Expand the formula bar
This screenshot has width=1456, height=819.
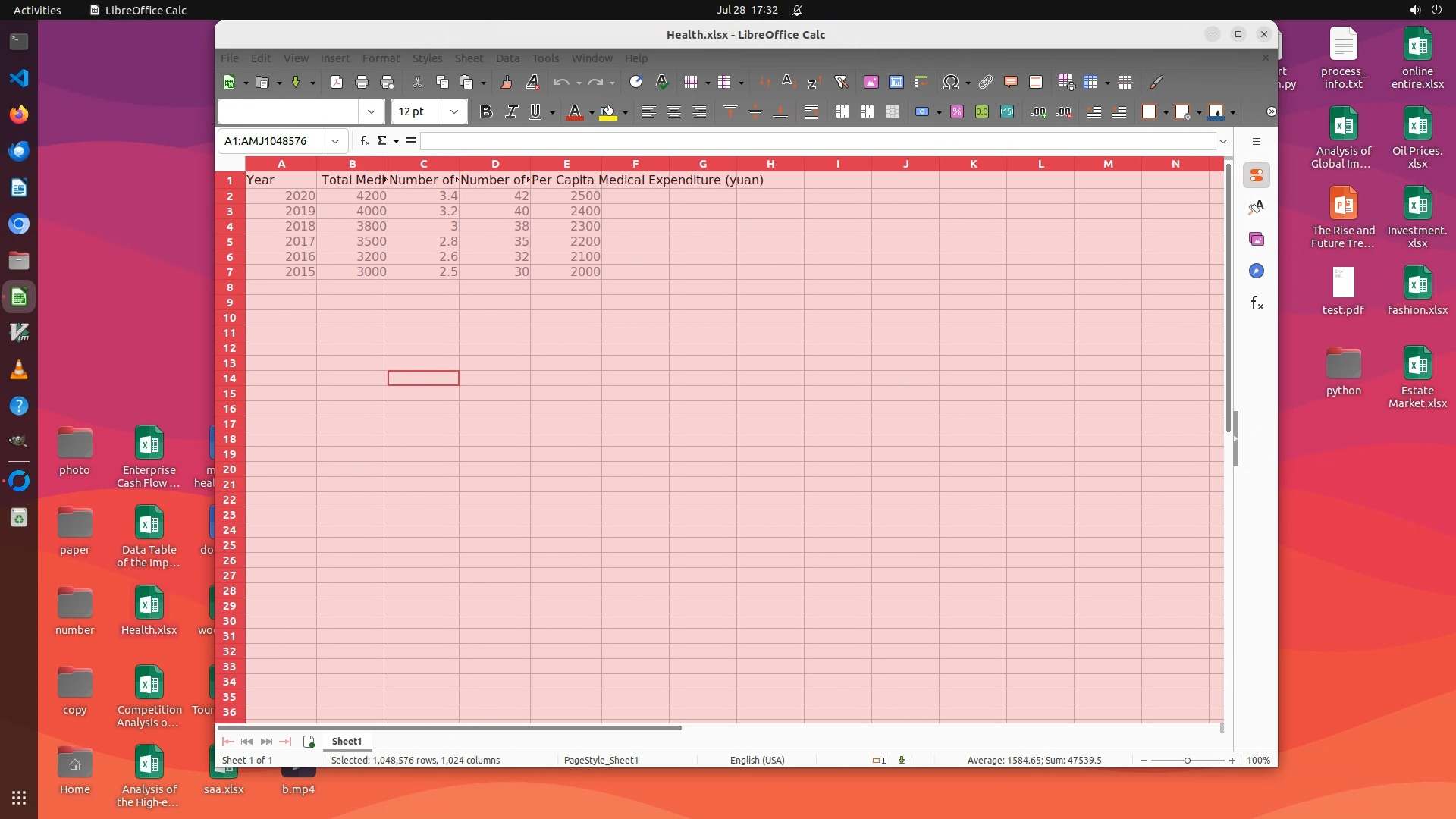pyautogui.click(x=1222, y=141)
